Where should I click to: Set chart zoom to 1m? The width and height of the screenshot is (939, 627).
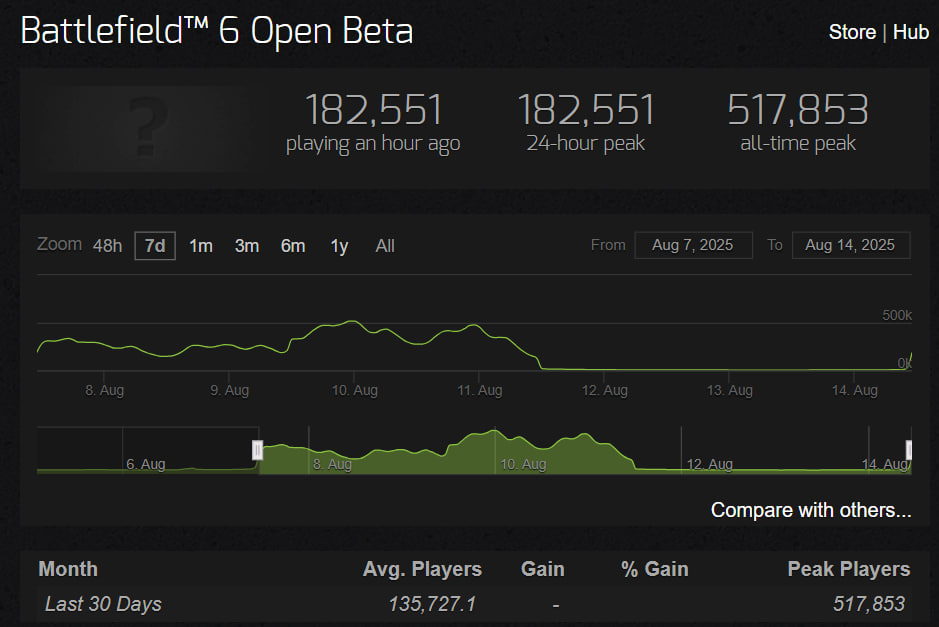pyautogui.click(x=201, y=246)
